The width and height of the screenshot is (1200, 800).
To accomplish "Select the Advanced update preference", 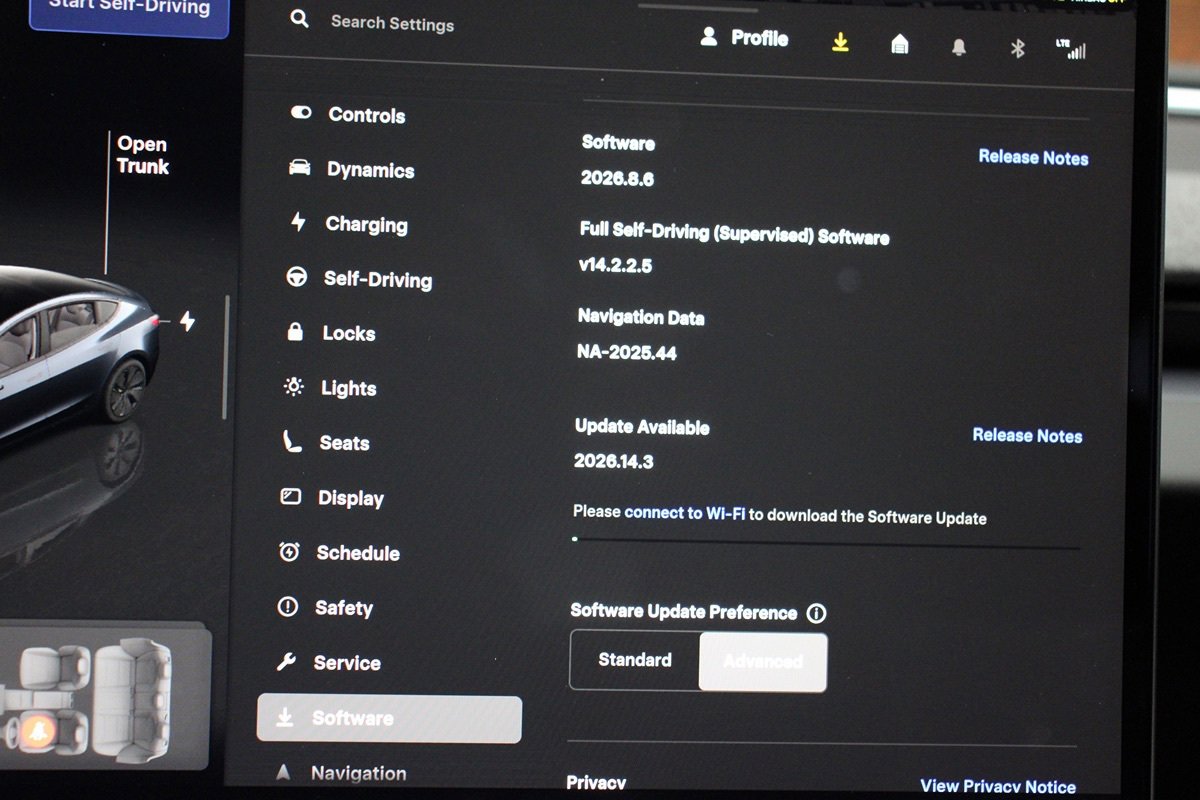I will click(x=763, y=662).
